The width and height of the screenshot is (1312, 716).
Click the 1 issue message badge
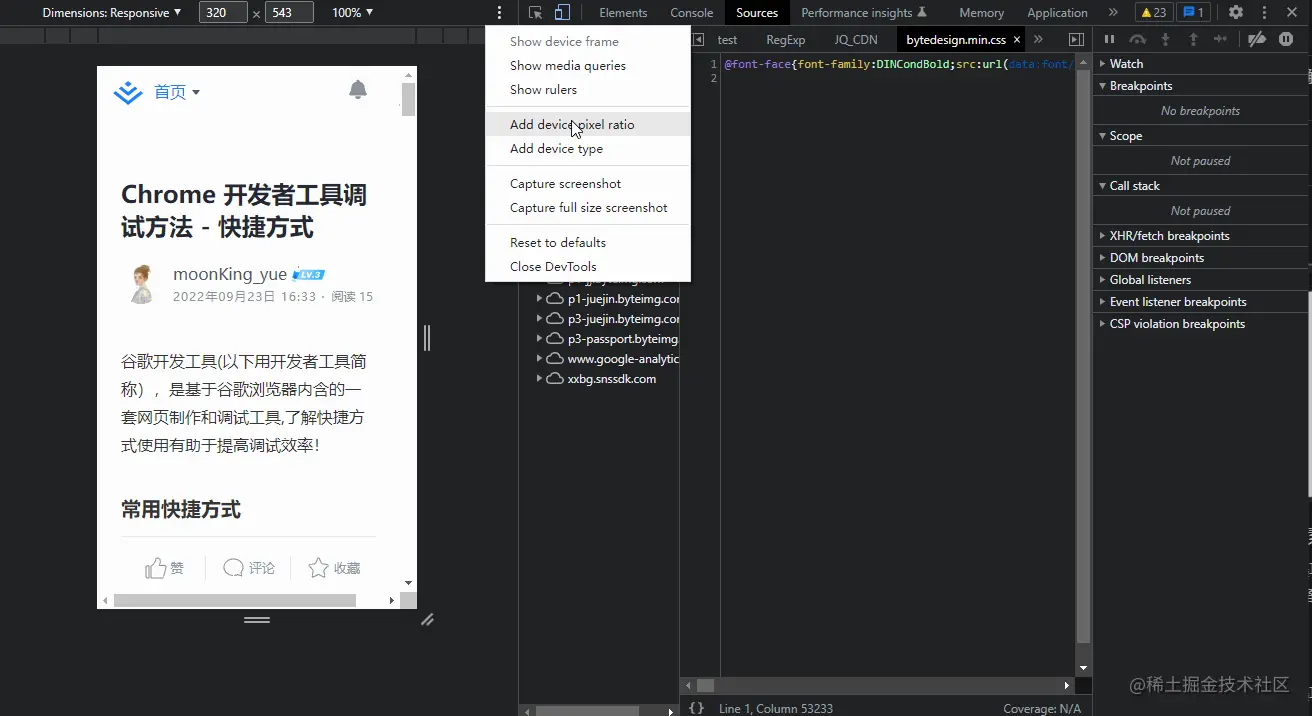1193,13
